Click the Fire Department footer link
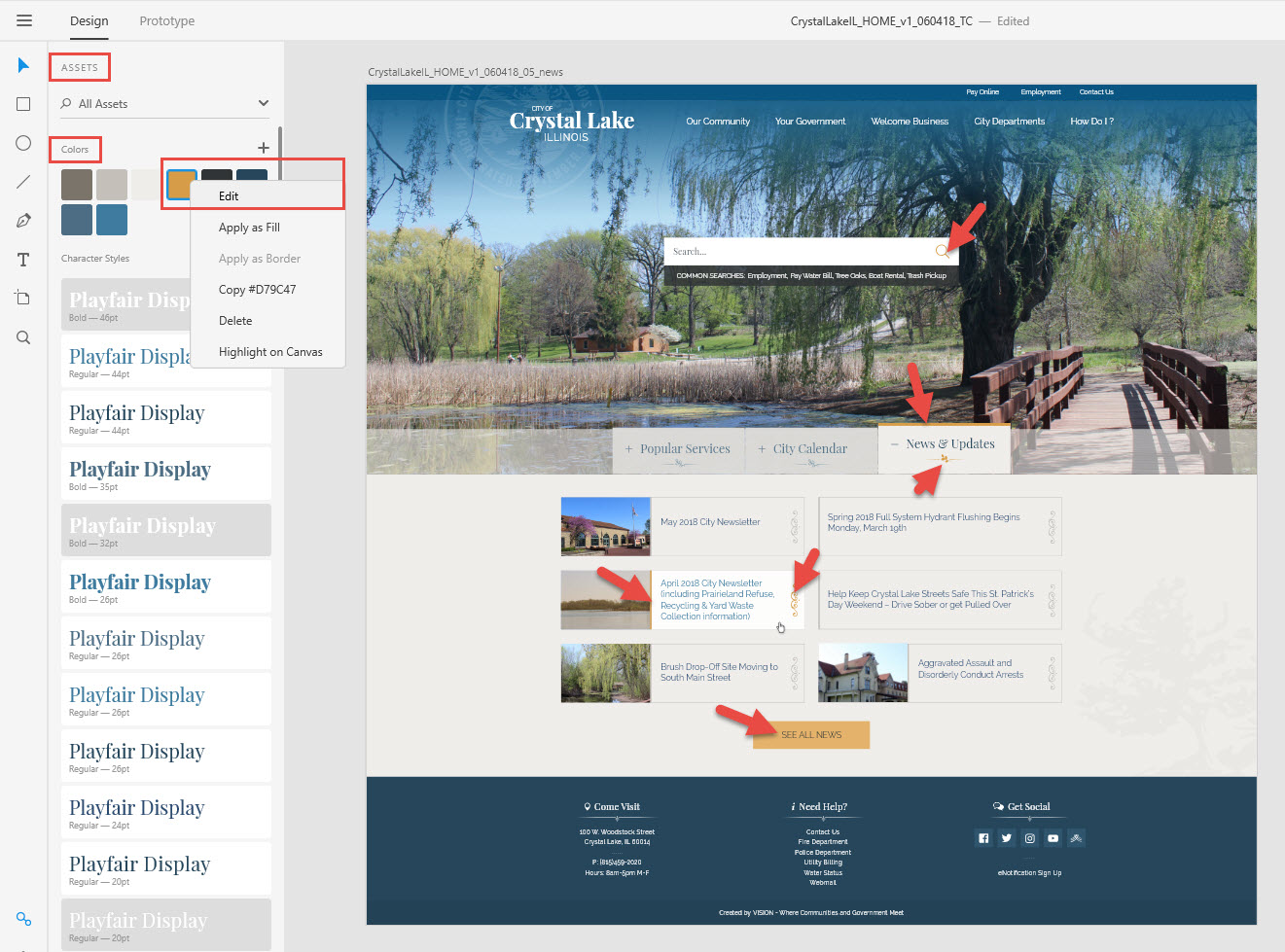Screen dimensions: 1285x952 pos(823,842)
